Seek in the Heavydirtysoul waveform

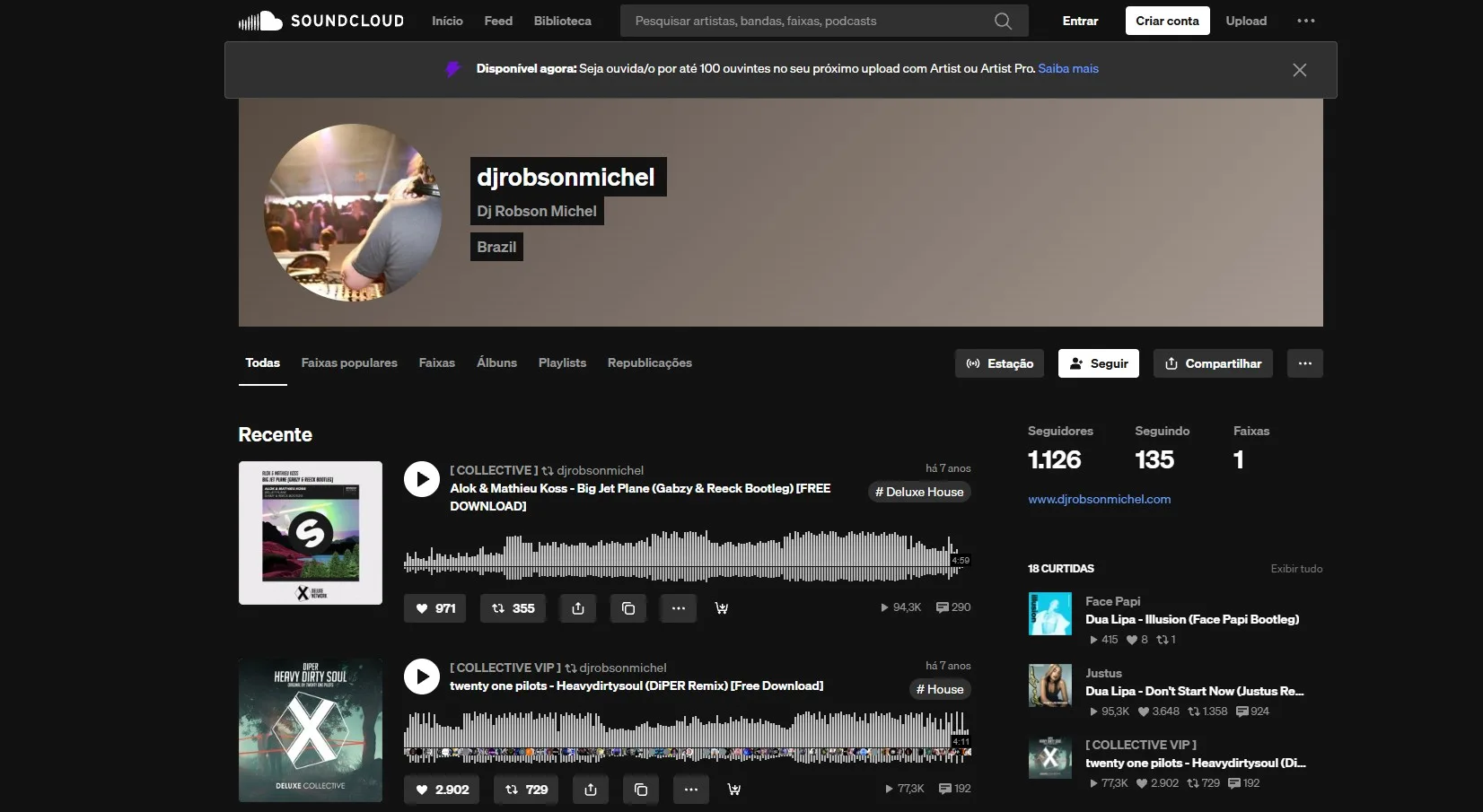tap(687, 738)
